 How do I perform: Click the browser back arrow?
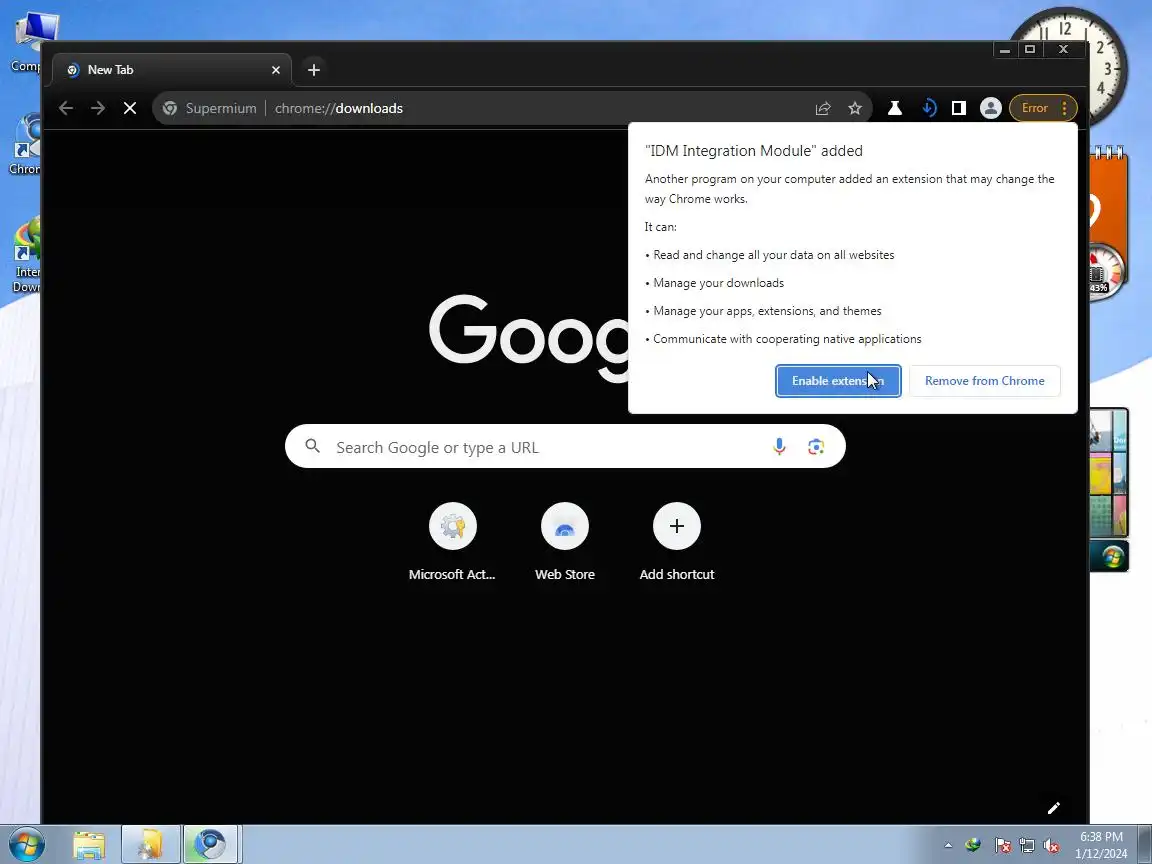click(66, 108)
